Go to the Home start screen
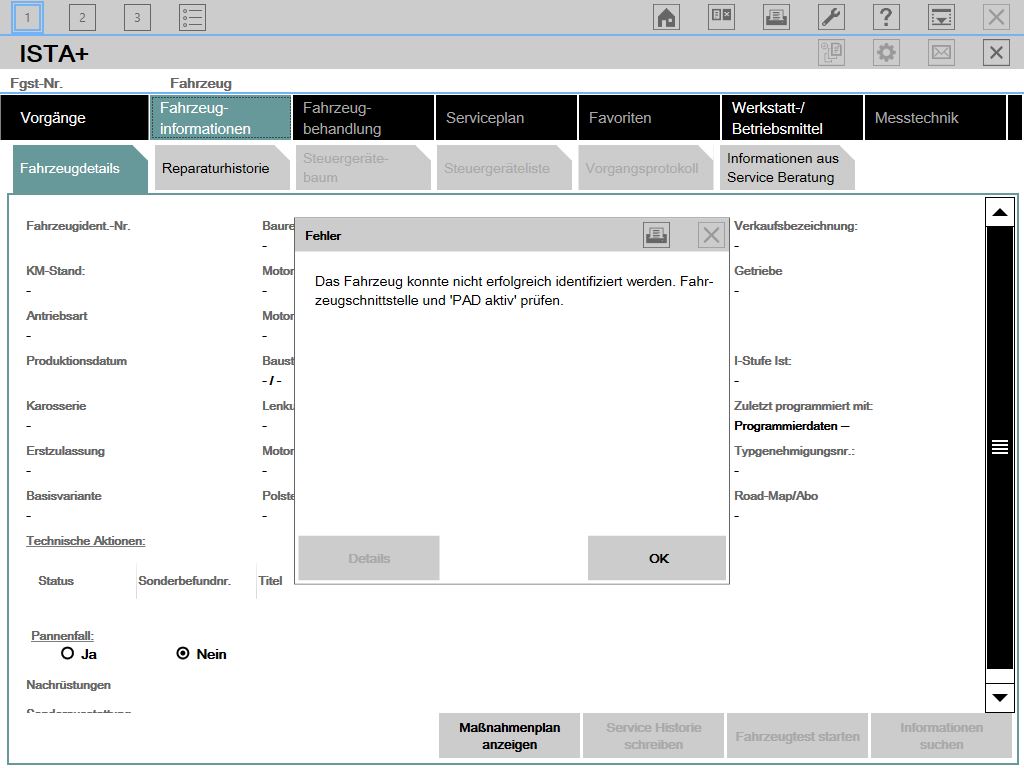This screenshot has width=1024, height=768. coord(666,17)
